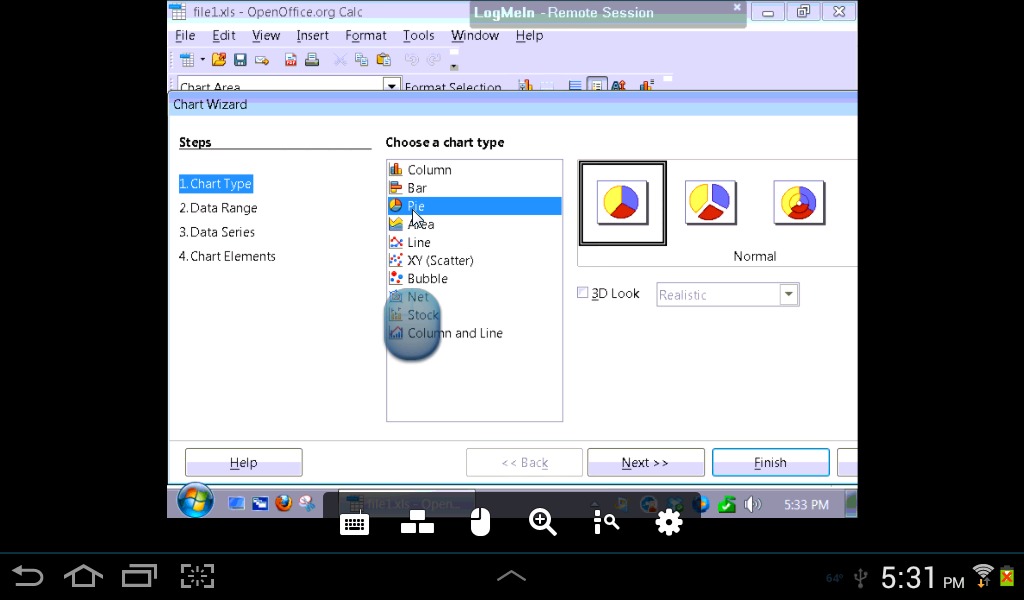Viewport: 1024px width, 600px height.
Task: Choose Bubble chart type
Action: point(474,279)
